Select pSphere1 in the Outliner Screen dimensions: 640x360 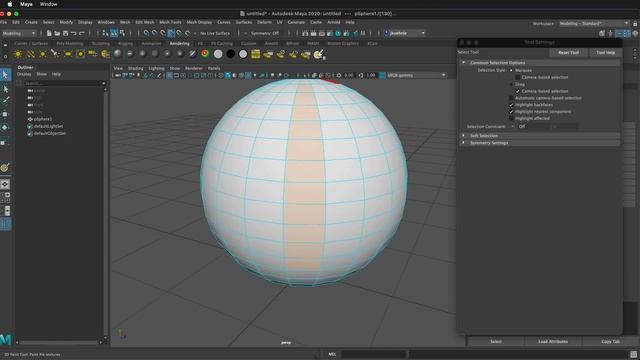pos(43,119)
